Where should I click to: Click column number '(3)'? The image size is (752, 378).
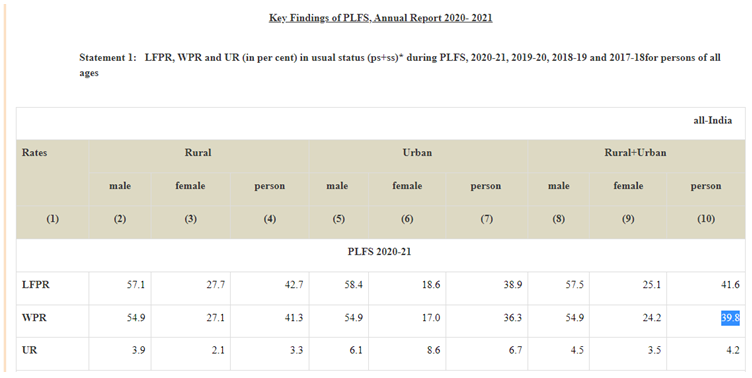(x=190, y=219)
